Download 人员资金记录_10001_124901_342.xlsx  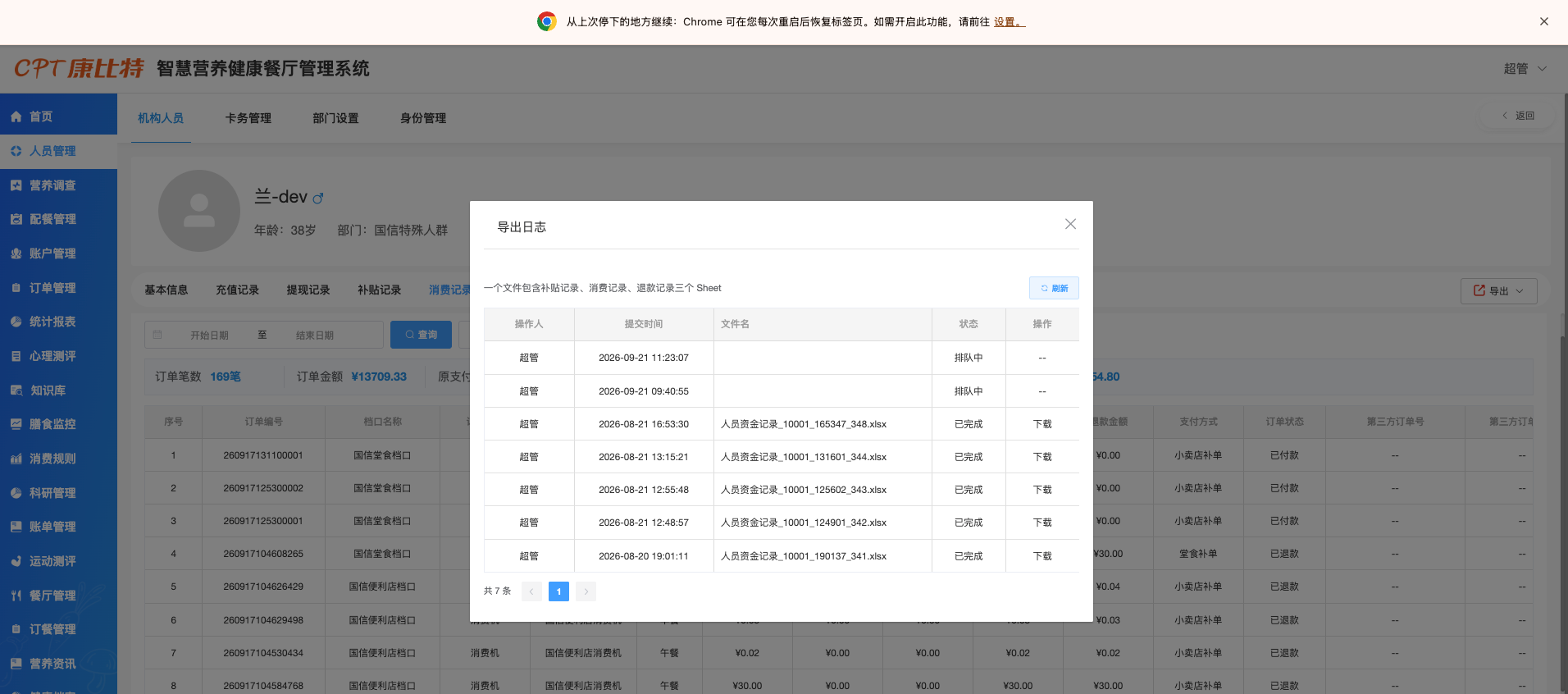[1042, 523]
